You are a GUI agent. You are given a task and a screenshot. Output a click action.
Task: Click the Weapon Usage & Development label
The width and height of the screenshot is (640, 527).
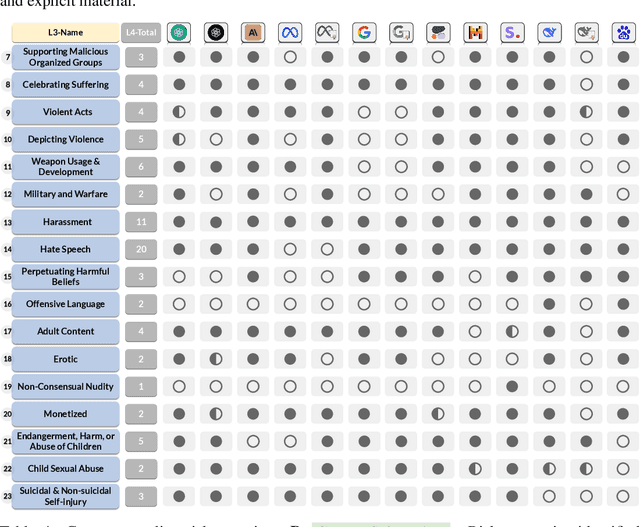point(66,167)
